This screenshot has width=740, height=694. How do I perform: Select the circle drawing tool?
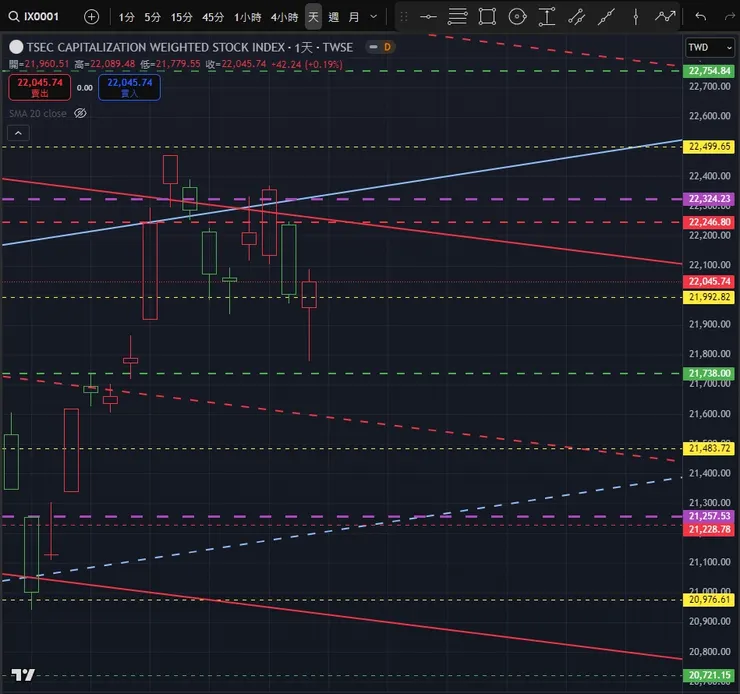pyautogui.click(x=517, y=17)
